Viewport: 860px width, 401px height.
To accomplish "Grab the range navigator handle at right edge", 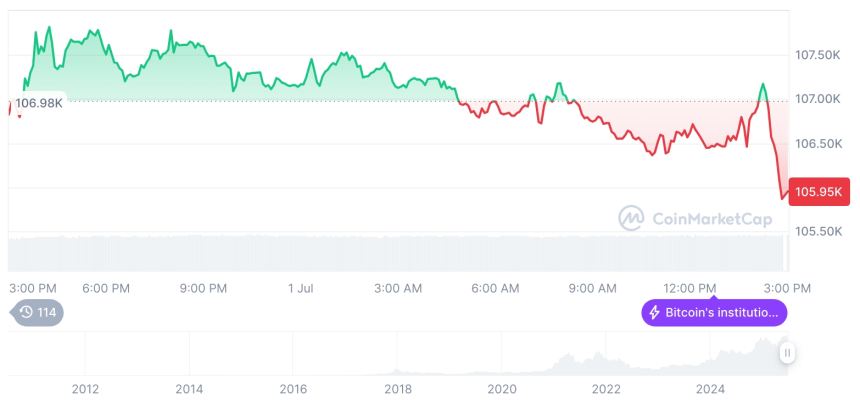I will click(x=788, y=353).
